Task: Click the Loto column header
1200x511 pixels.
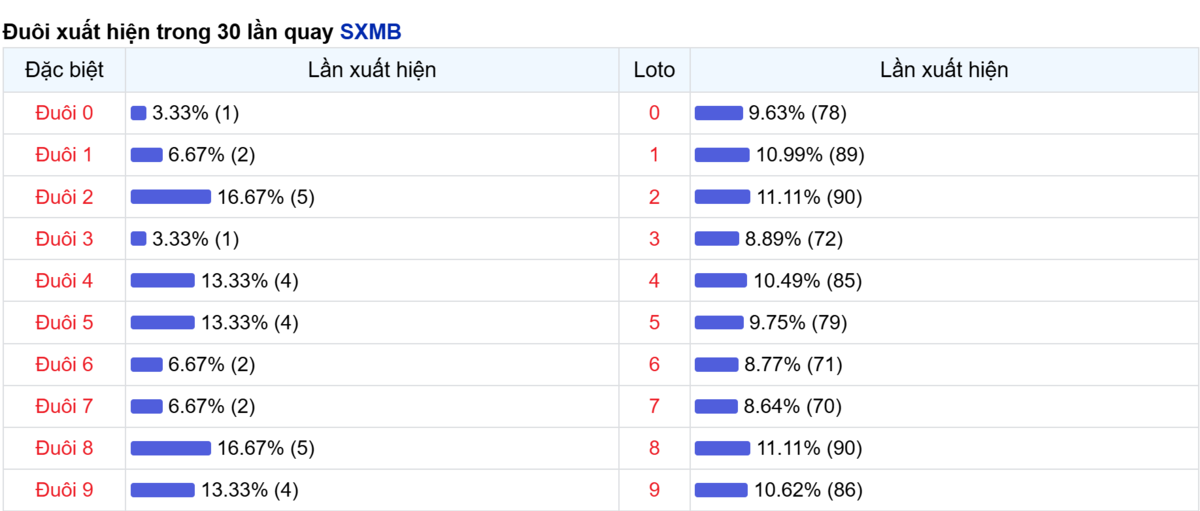Action: coord(654,70)
